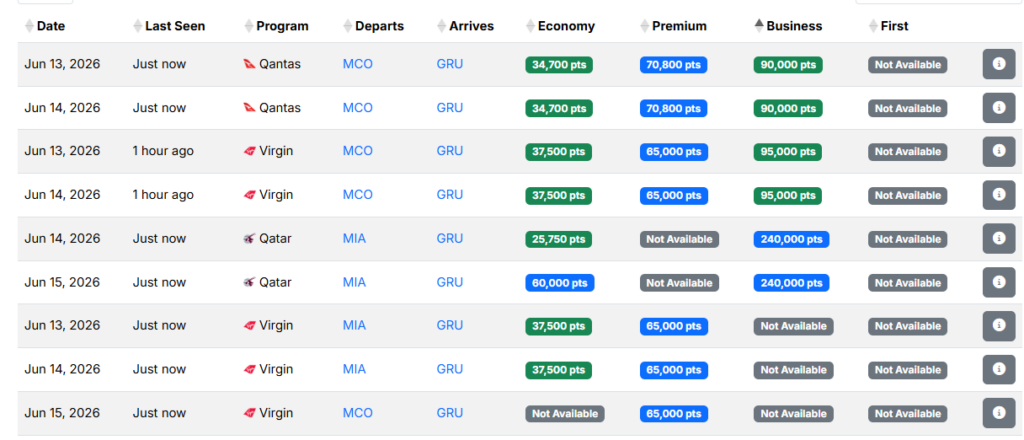Click 90,000 pts Business badge for Jun 13

click(787, 65)
